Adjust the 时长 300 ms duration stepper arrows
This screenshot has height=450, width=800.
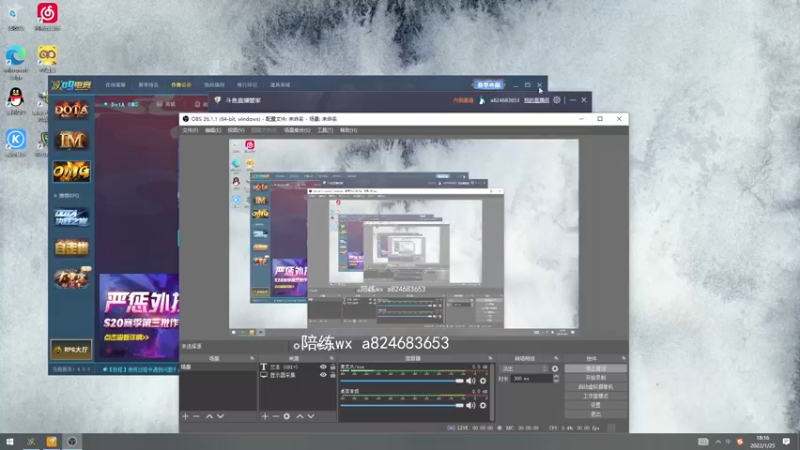[556, 379]
